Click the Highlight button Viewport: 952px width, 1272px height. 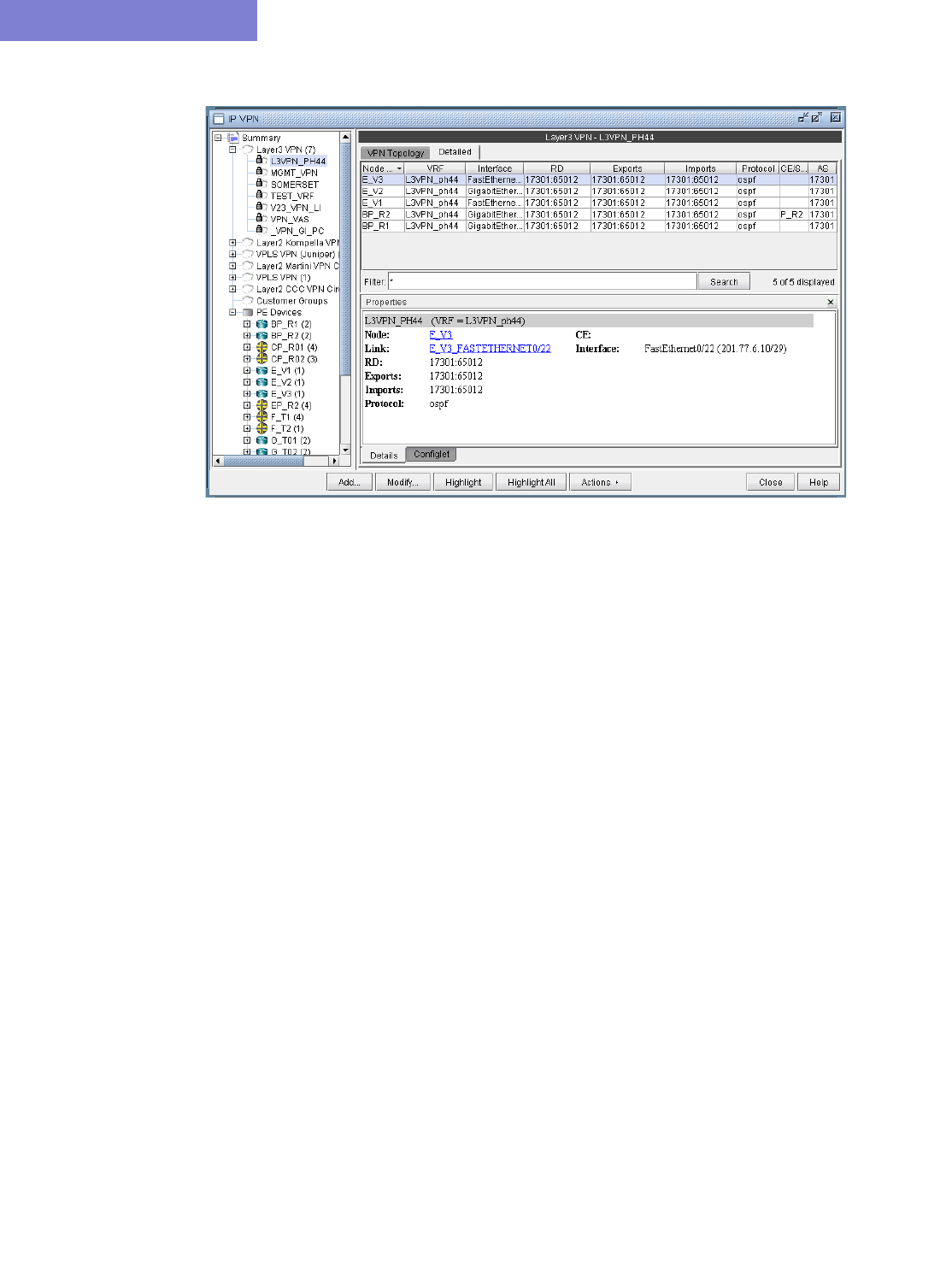click(463, 482)
